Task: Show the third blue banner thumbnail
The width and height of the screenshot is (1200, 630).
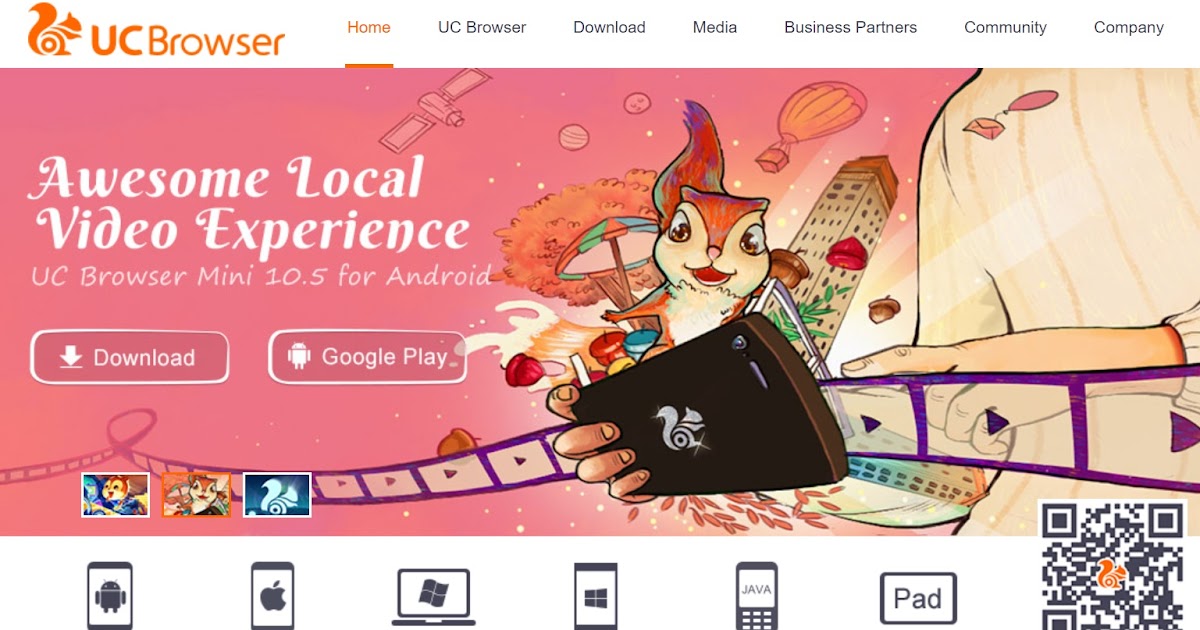Action: tap(277, 495)
